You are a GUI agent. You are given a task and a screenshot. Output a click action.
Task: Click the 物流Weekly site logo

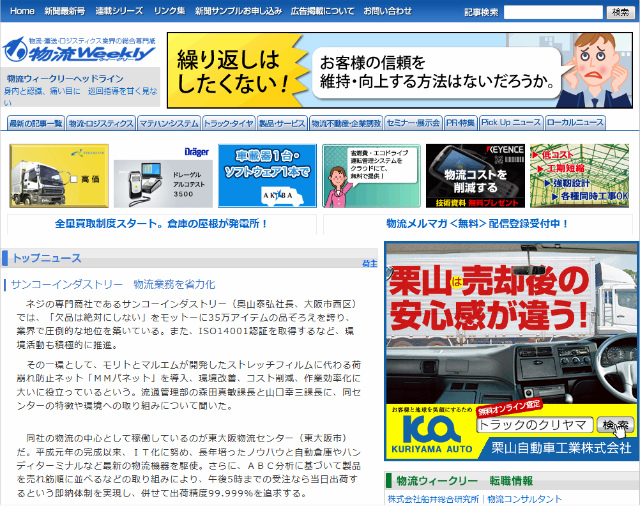click(80, 50)
